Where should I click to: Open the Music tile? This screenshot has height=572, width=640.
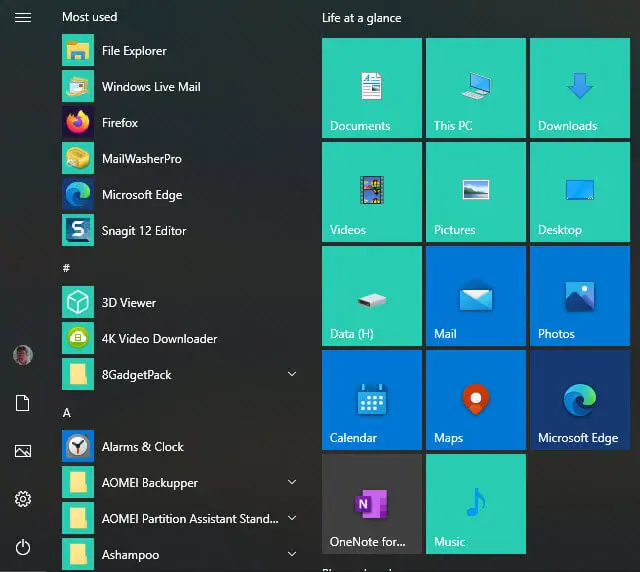(x=476, y=504)
